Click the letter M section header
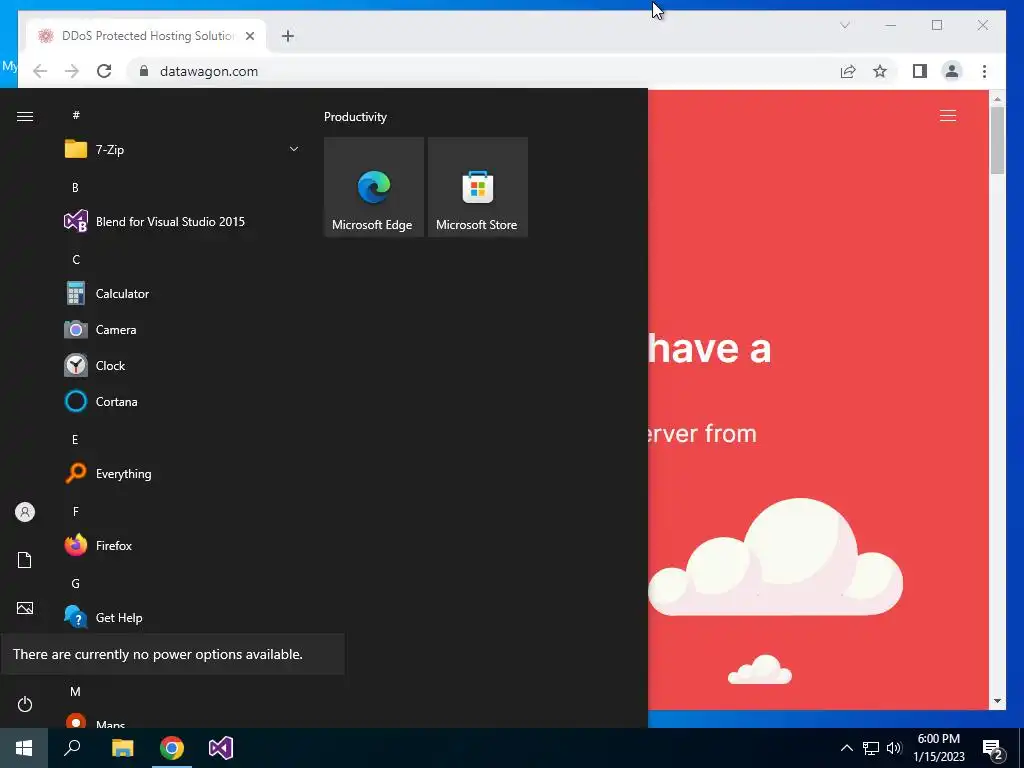Viewport: 1024px width, 768px height. pos(75,692)
